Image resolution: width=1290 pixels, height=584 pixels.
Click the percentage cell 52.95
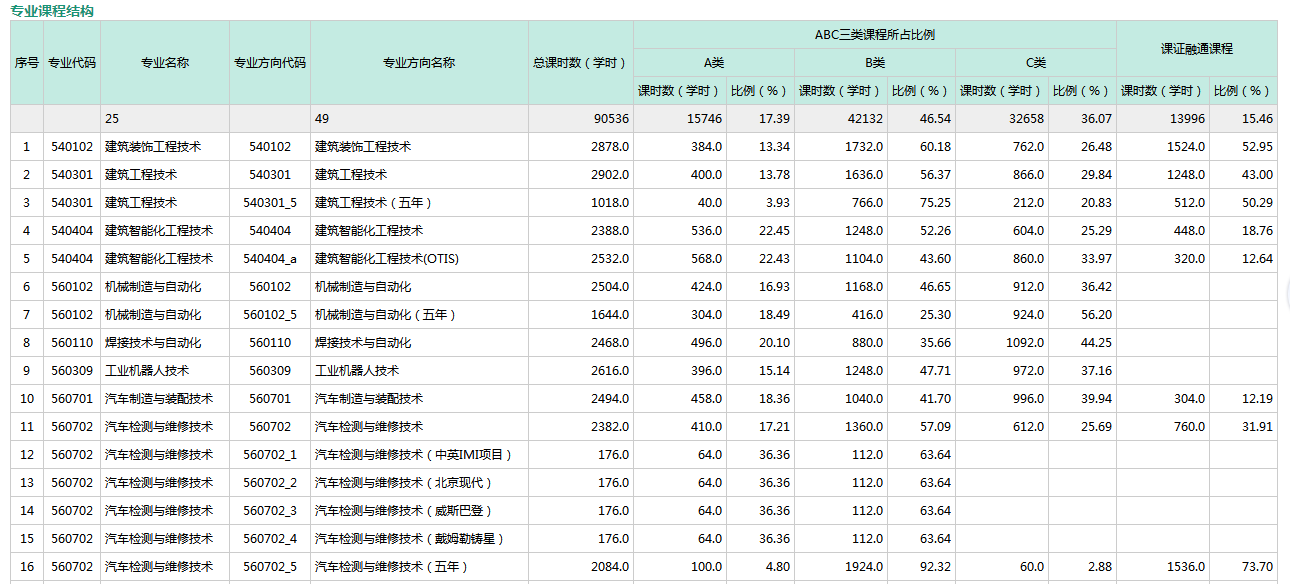[x=1243, y=146]
